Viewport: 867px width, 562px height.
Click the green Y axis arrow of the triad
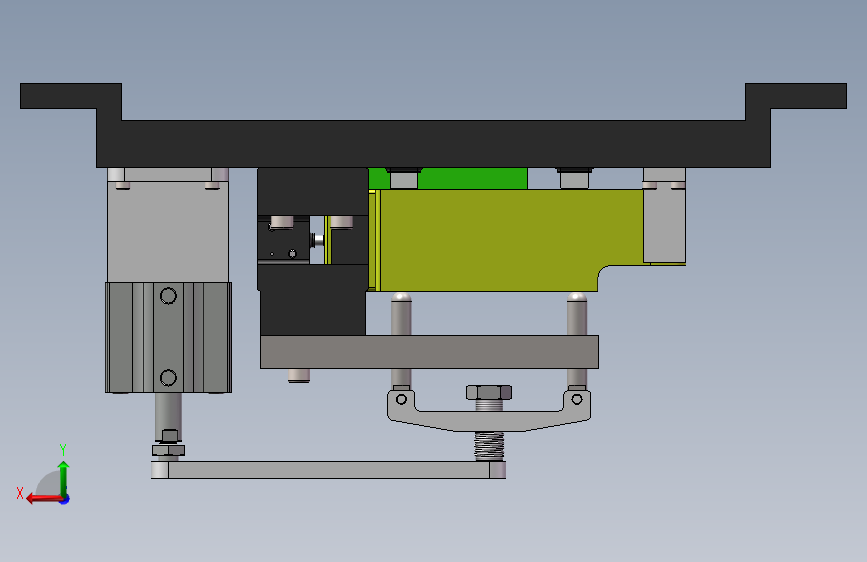point(64,478)
